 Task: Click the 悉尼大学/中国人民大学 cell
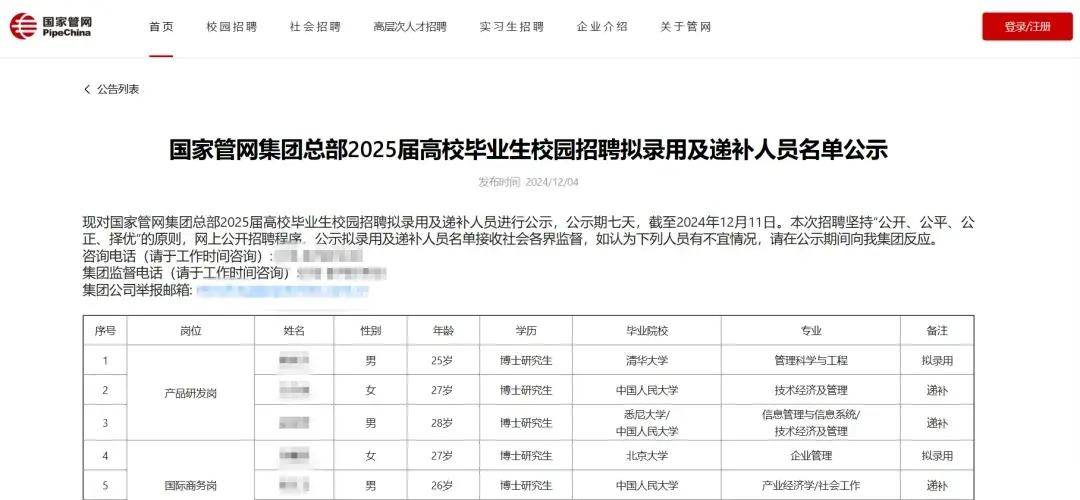647,423
